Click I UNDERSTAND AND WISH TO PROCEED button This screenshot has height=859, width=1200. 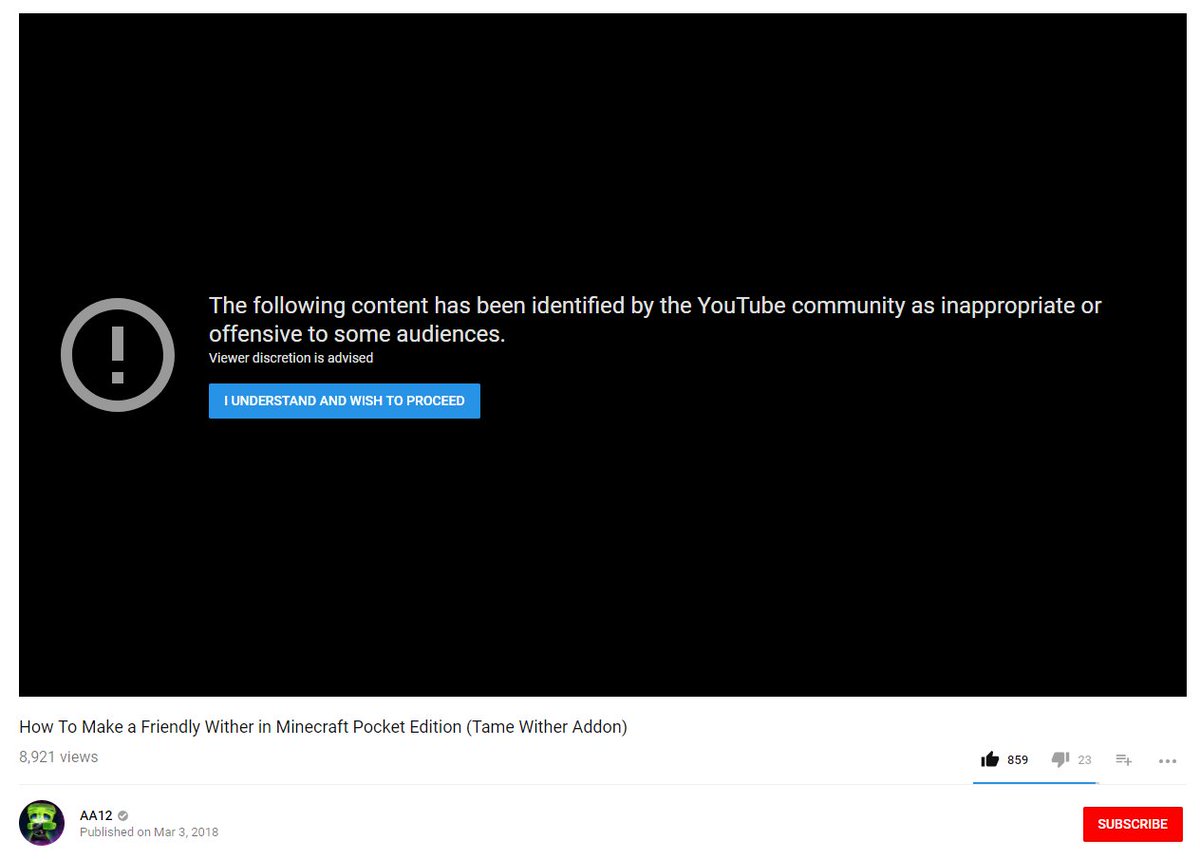point(344,401)
